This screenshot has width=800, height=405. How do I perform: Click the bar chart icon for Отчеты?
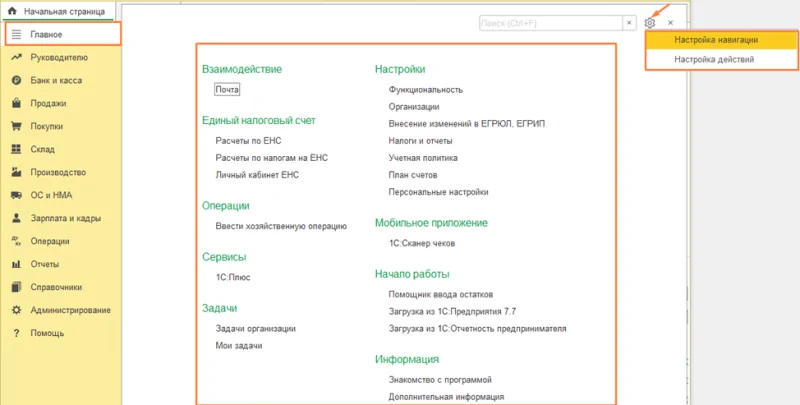[x=16, y=264]
